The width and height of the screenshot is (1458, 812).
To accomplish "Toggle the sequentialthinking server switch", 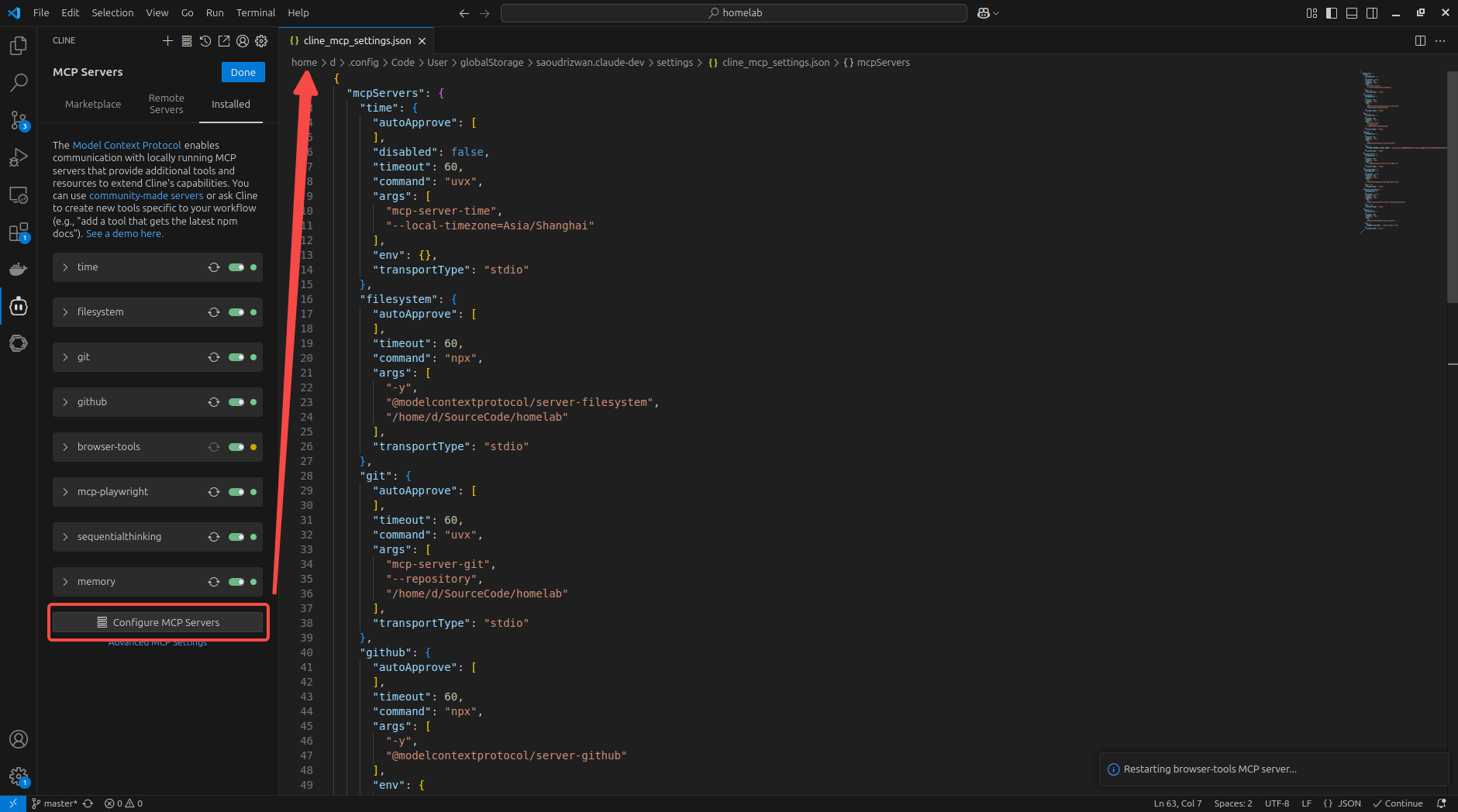I will pyautogui.click(x=236, y=537).
